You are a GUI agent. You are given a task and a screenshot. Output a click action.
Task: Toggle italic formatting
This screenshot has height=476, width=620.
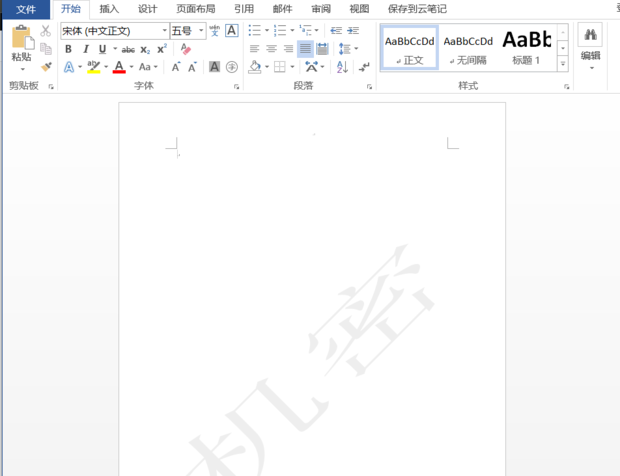(x=86, y=49)
